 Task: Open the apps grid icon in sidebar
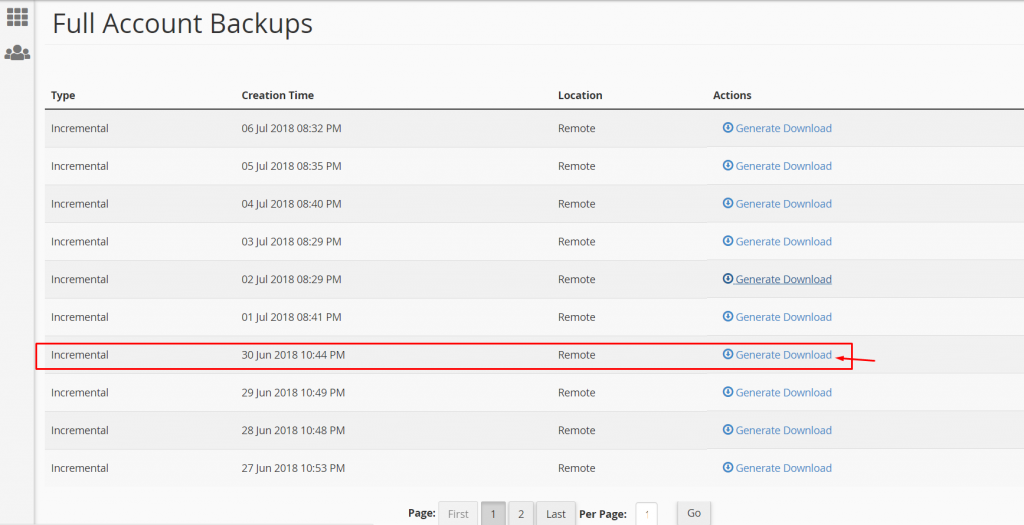[x=17, y=17]
